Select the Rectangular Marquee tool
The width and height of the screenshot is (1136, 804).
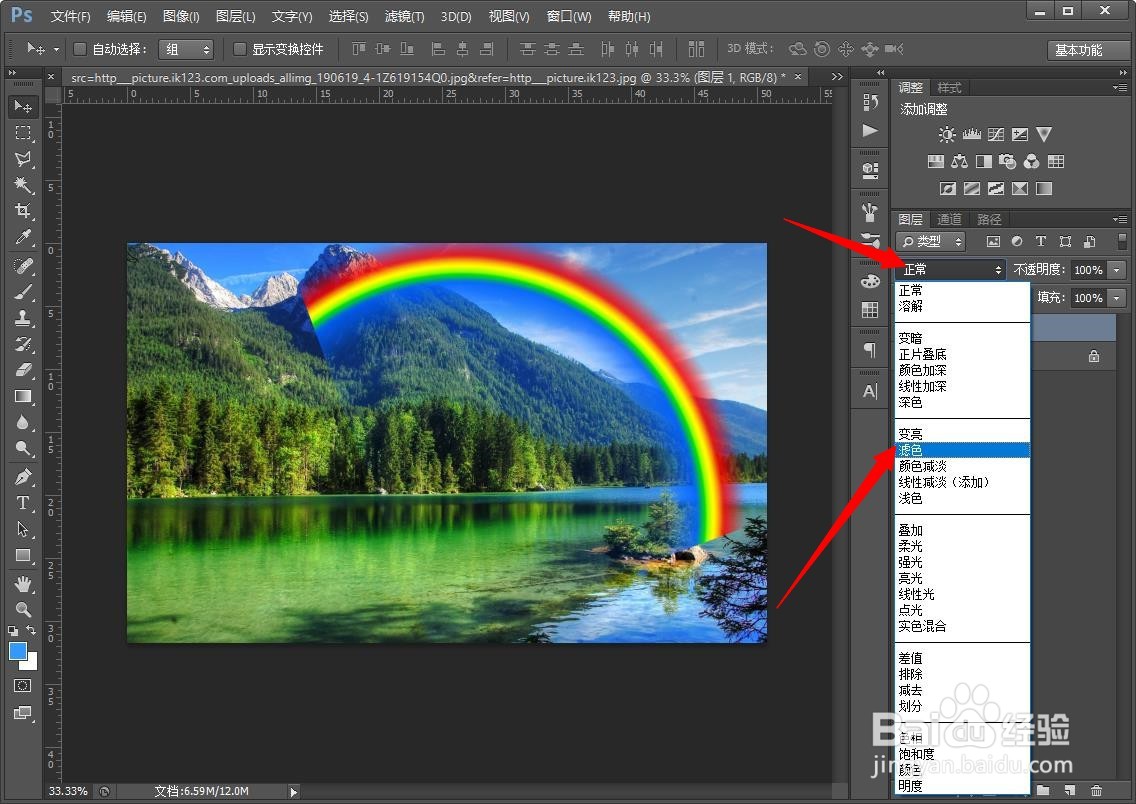click(x=23, y=133)
